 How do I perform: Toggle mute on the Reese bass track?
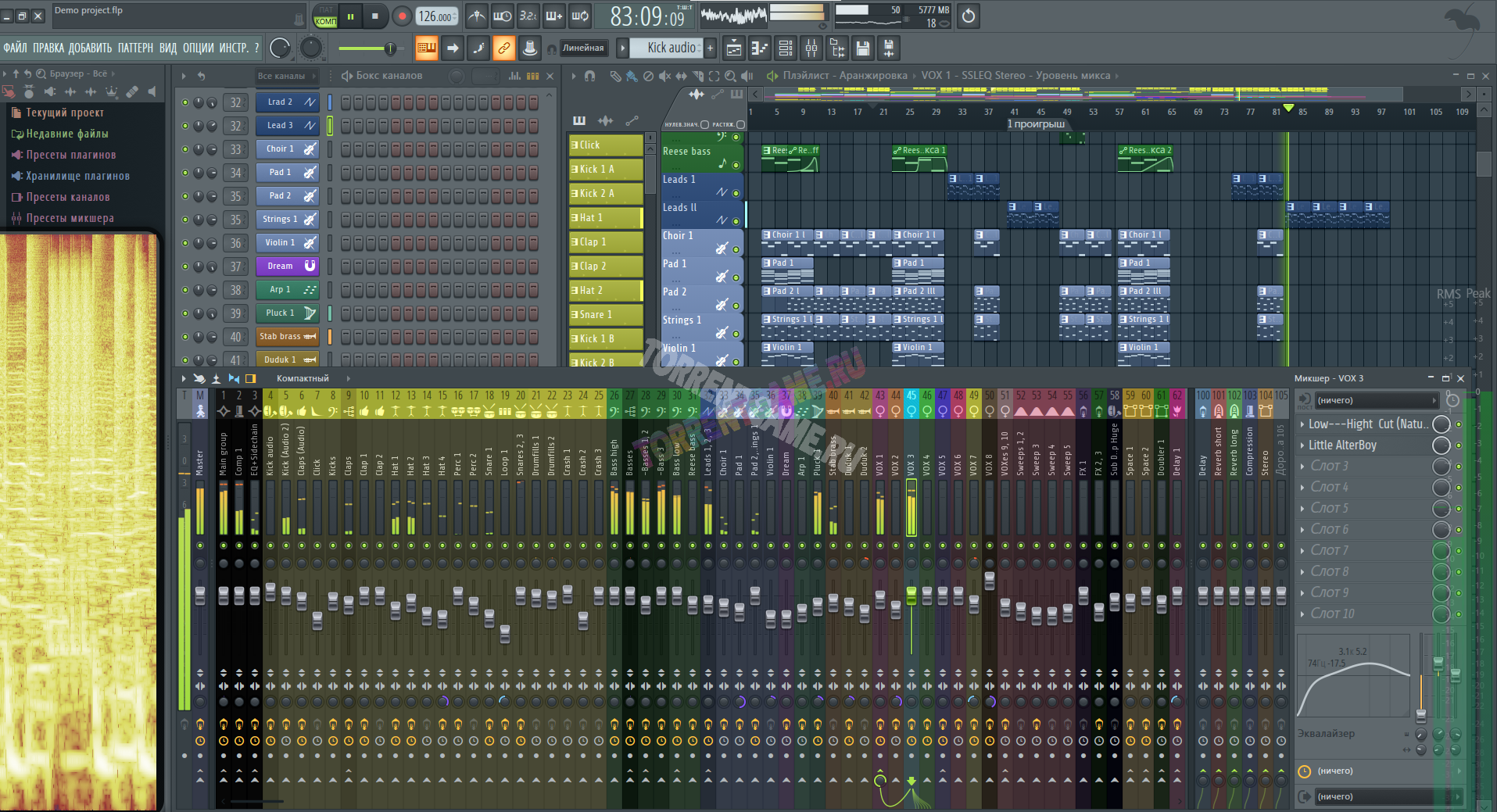coord(736,165)
